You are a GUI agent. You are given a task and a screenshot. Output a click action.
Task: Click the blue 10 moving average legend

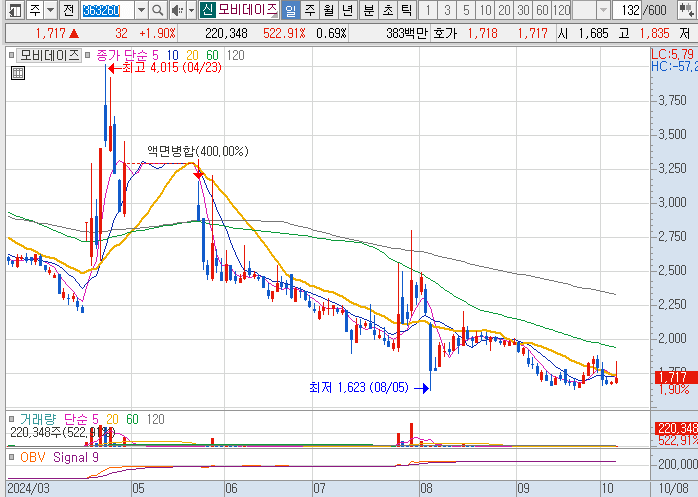point(173,55)
